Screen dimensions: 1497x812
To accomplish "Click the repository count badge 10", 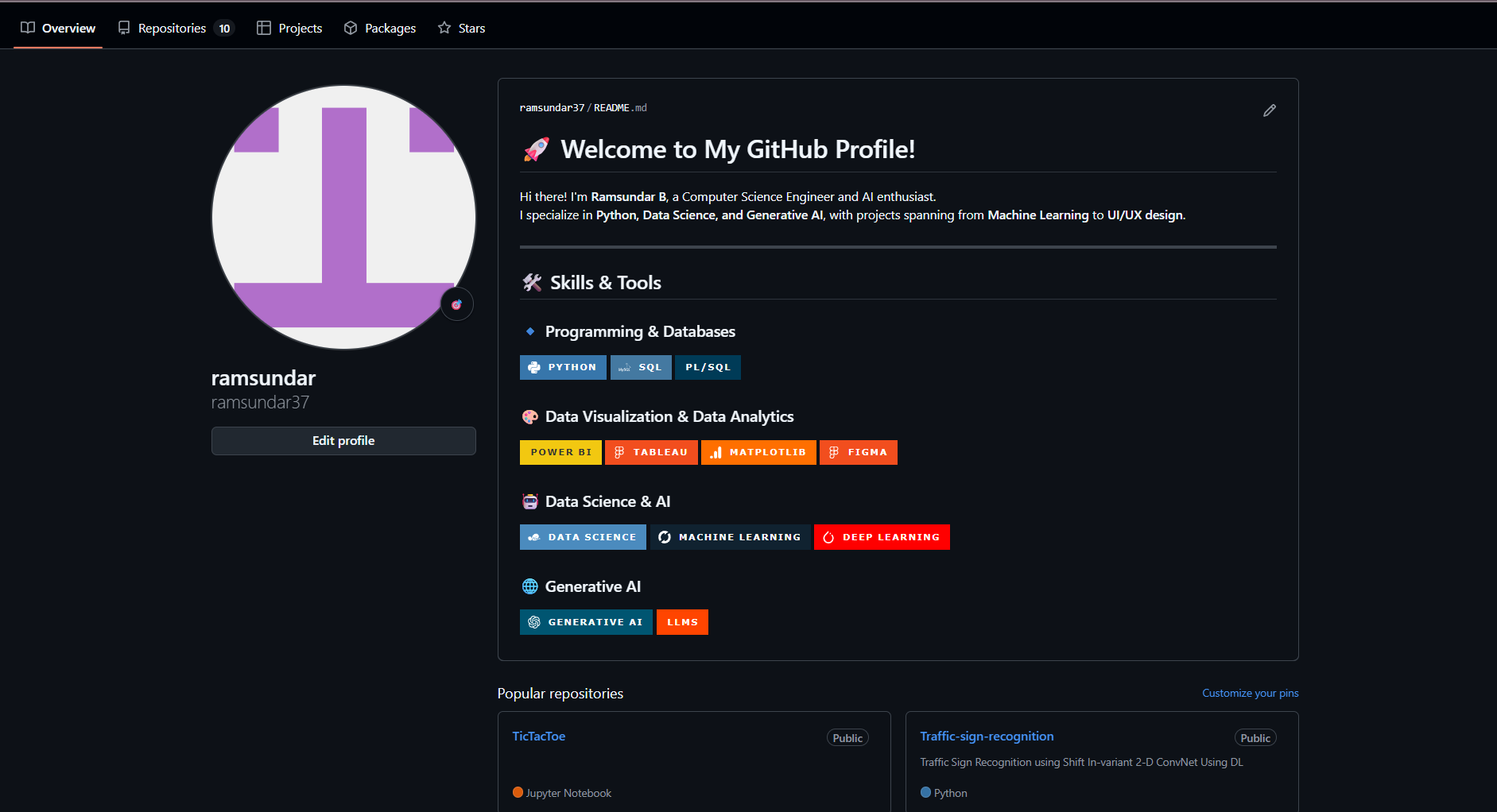I will [225, 29].
